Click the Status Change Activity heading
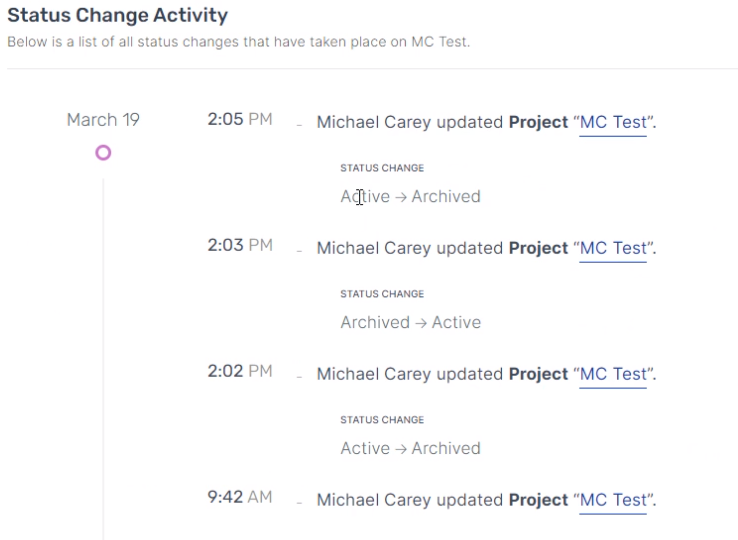The height and width of the screenshot is (540, 738). [x=118, y=16]
